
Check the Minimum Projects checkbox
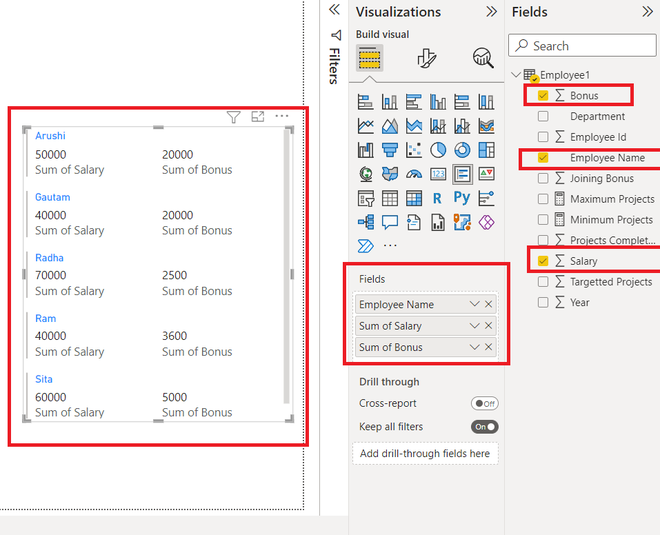pos(543,219)
